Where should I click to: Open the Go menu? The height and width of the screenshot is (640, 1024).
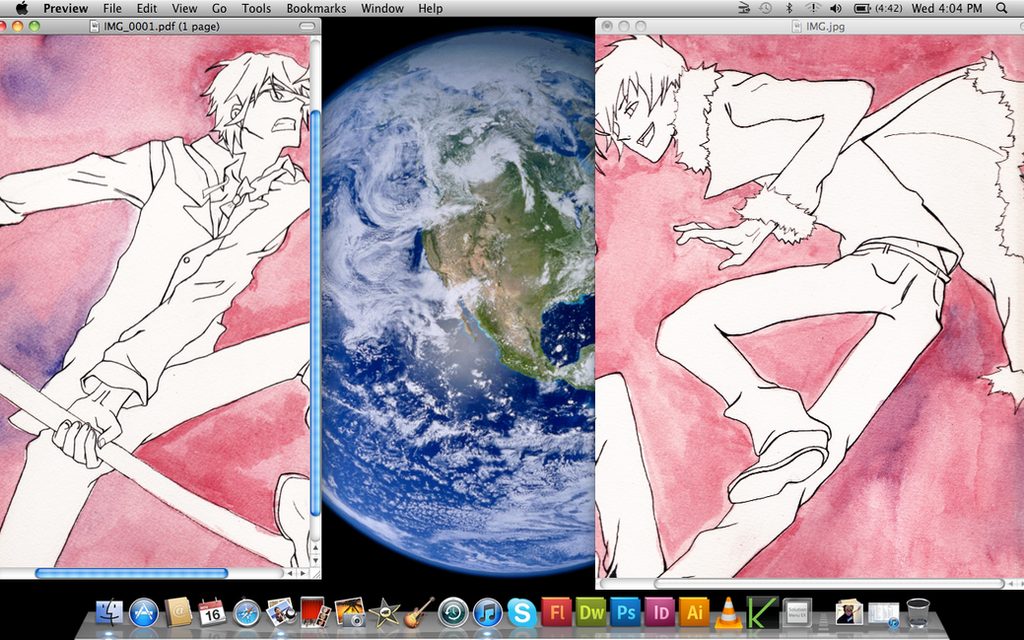[x=219, y=8]
